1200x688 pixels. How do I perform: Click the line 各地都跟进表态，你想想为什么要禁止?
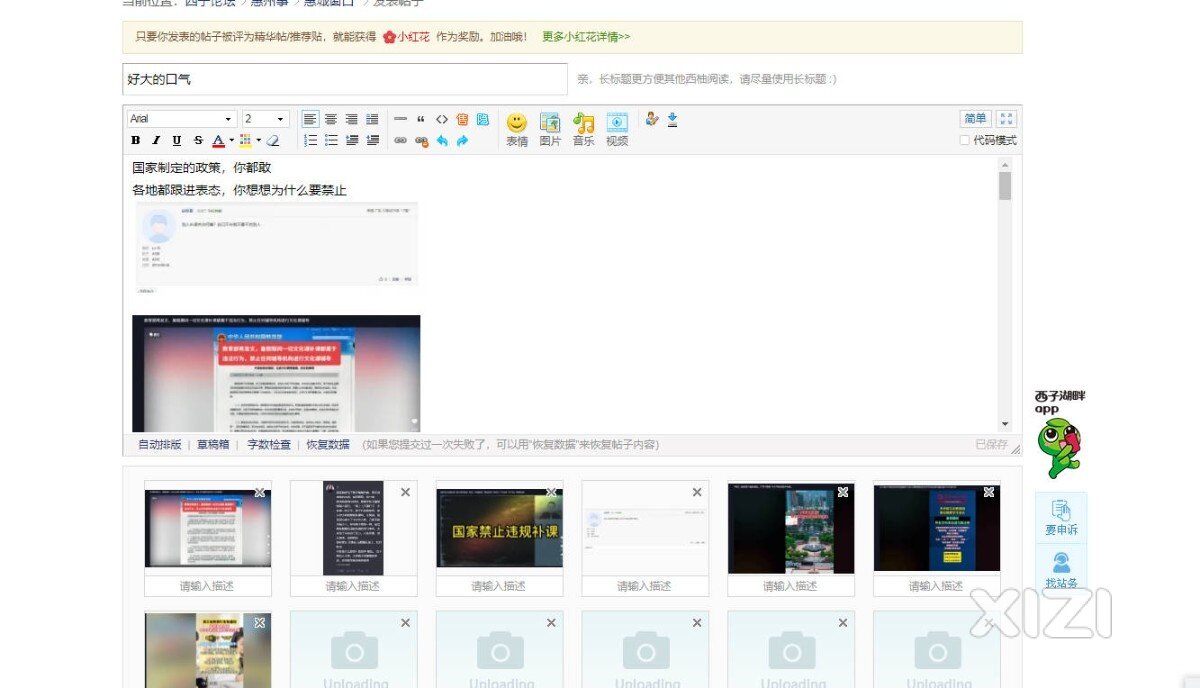coord(239,190)
